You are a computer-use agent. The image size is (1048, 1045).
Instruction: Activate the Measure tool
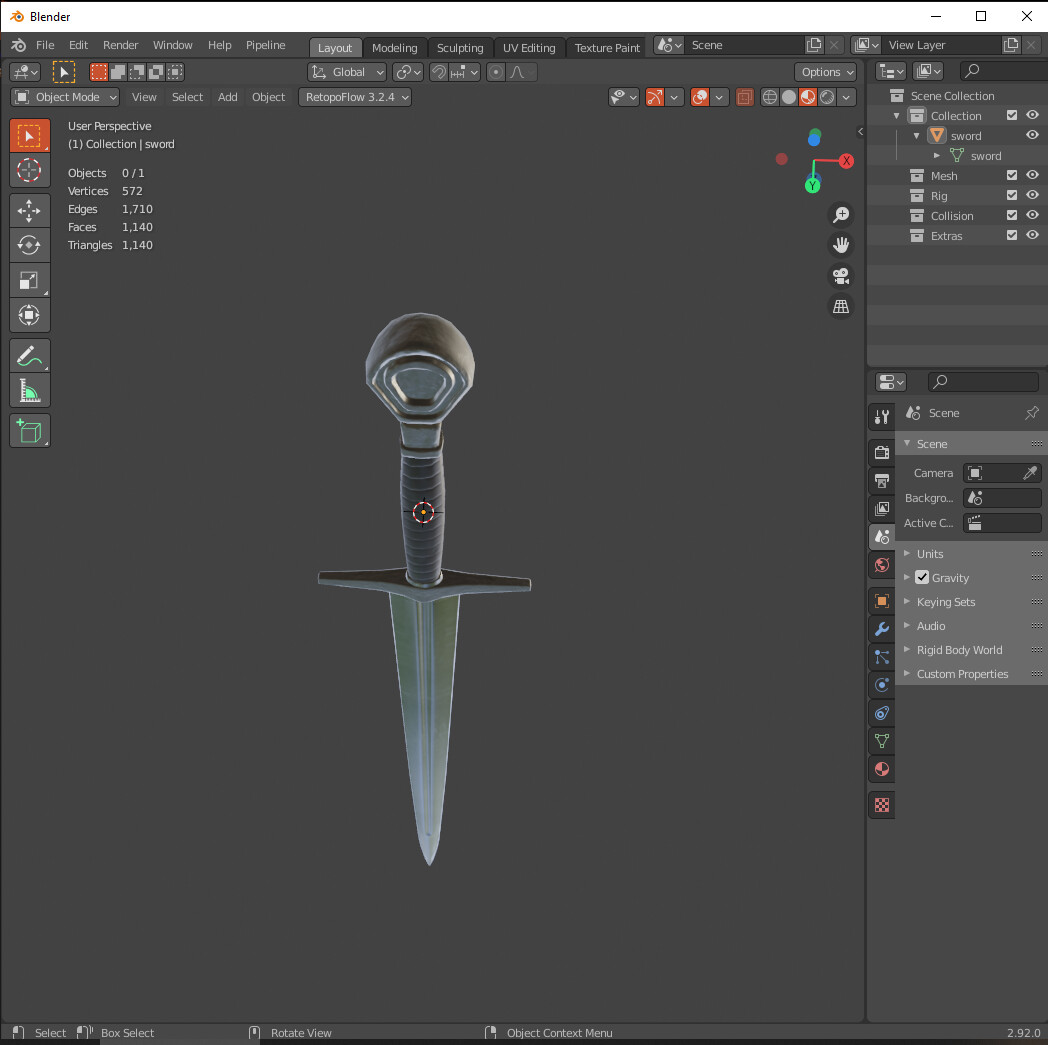[30, 390]
